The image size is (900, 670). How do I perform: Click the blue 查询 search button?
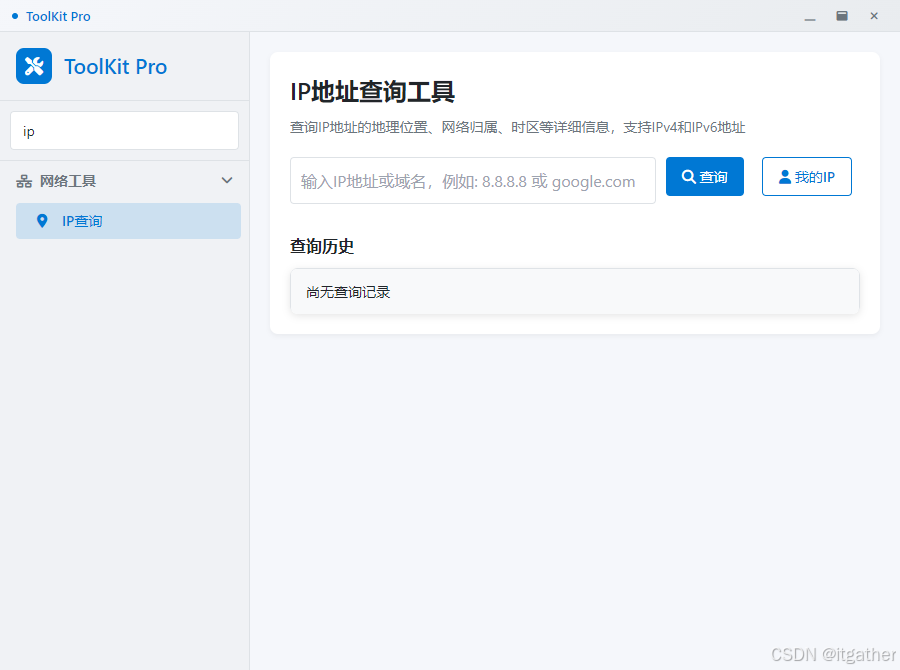(x=705, y=177)
